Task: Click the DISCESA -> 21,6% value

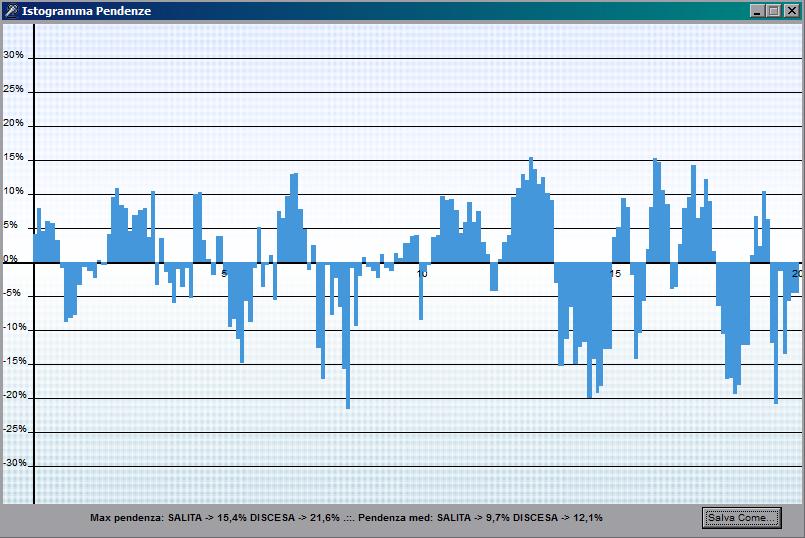Action: click(295, 517)
